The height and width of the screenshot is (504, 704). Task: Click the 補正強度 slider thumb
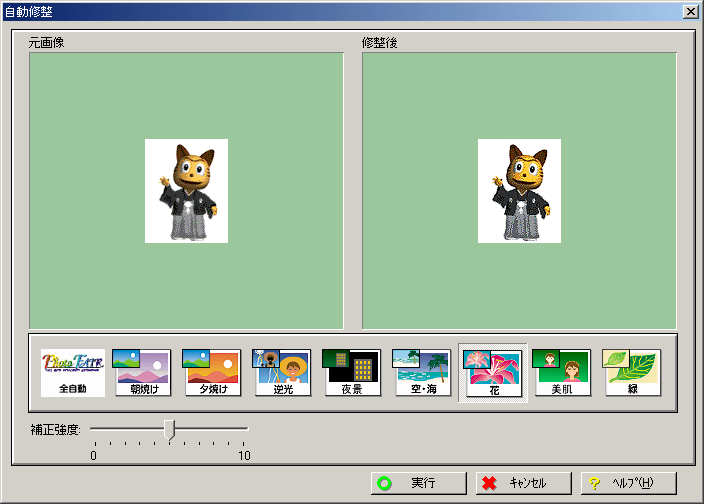(169, 430)
